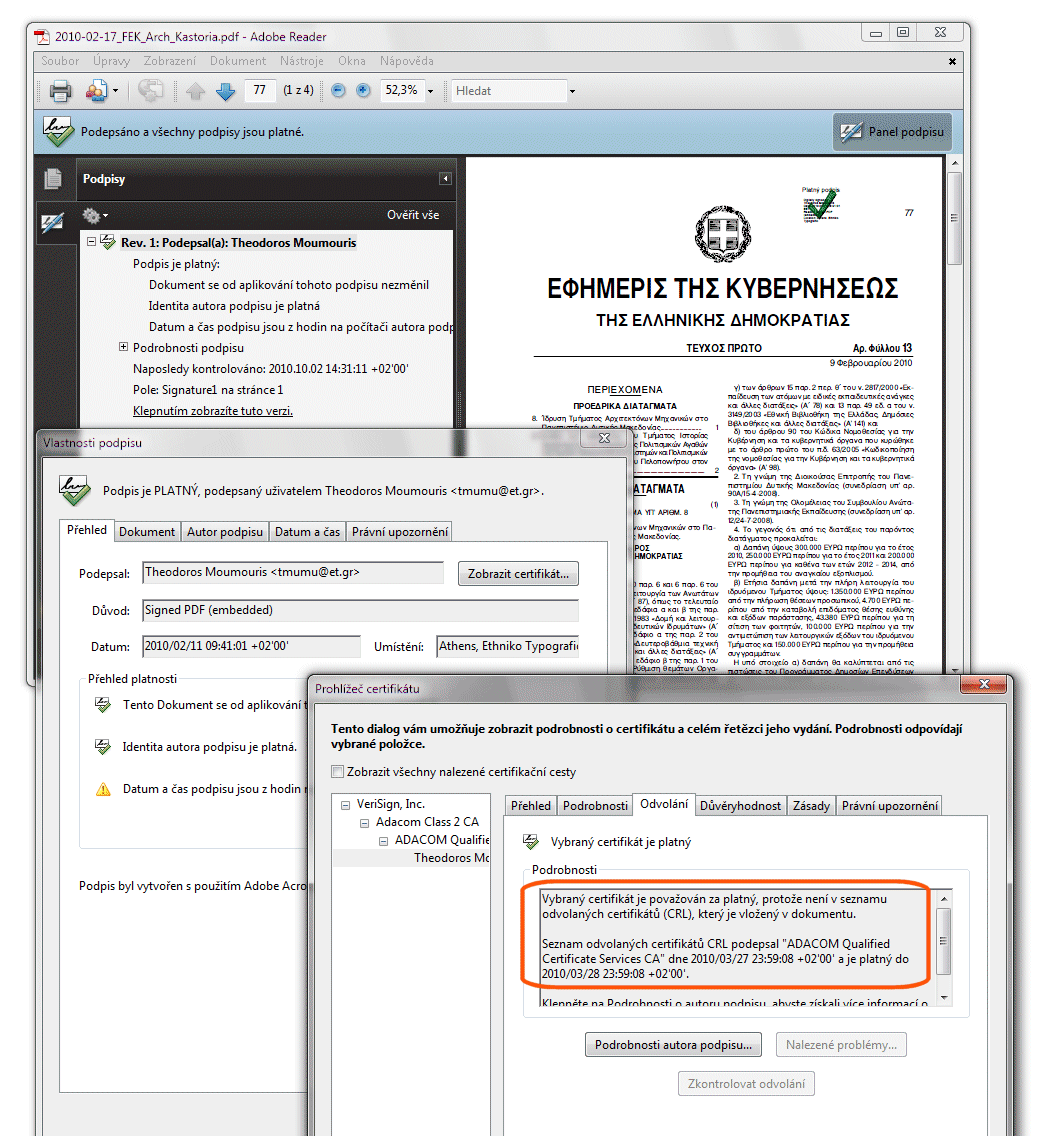Screen dimensions: 1050x1136
Task: Click the signed pen icon in the blue status bar
Action: tap(58, 132)
